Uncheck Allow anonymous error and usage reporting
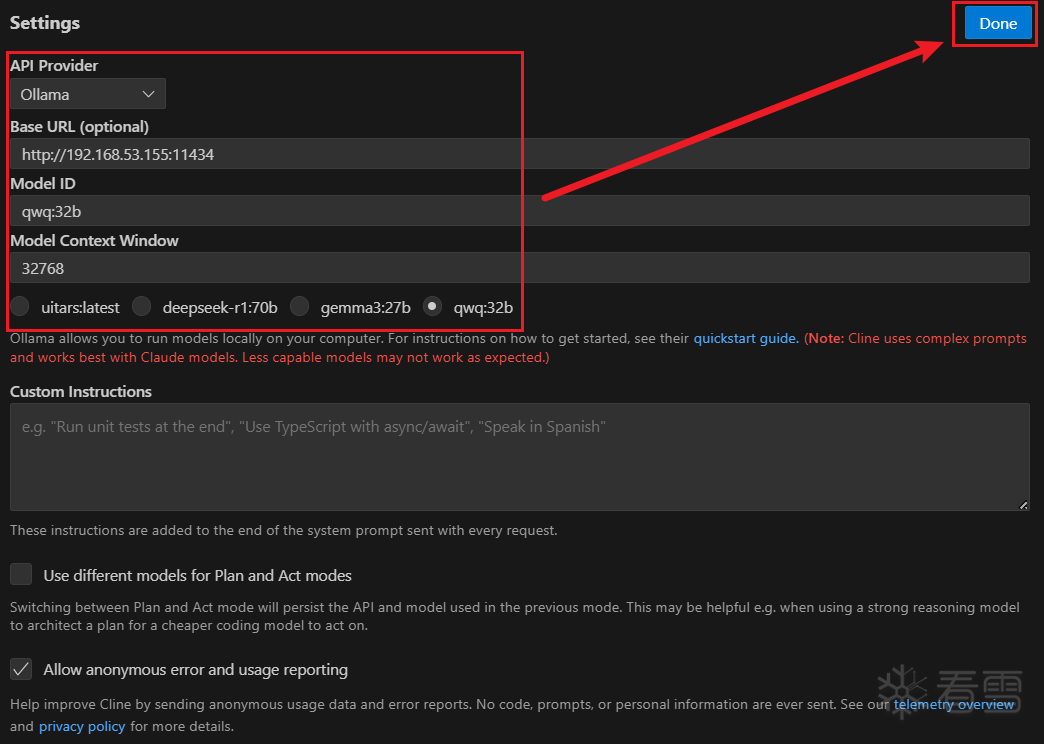Image resolution: width=1044 pixels, height=744 pixels. click(x=21, y=669)
